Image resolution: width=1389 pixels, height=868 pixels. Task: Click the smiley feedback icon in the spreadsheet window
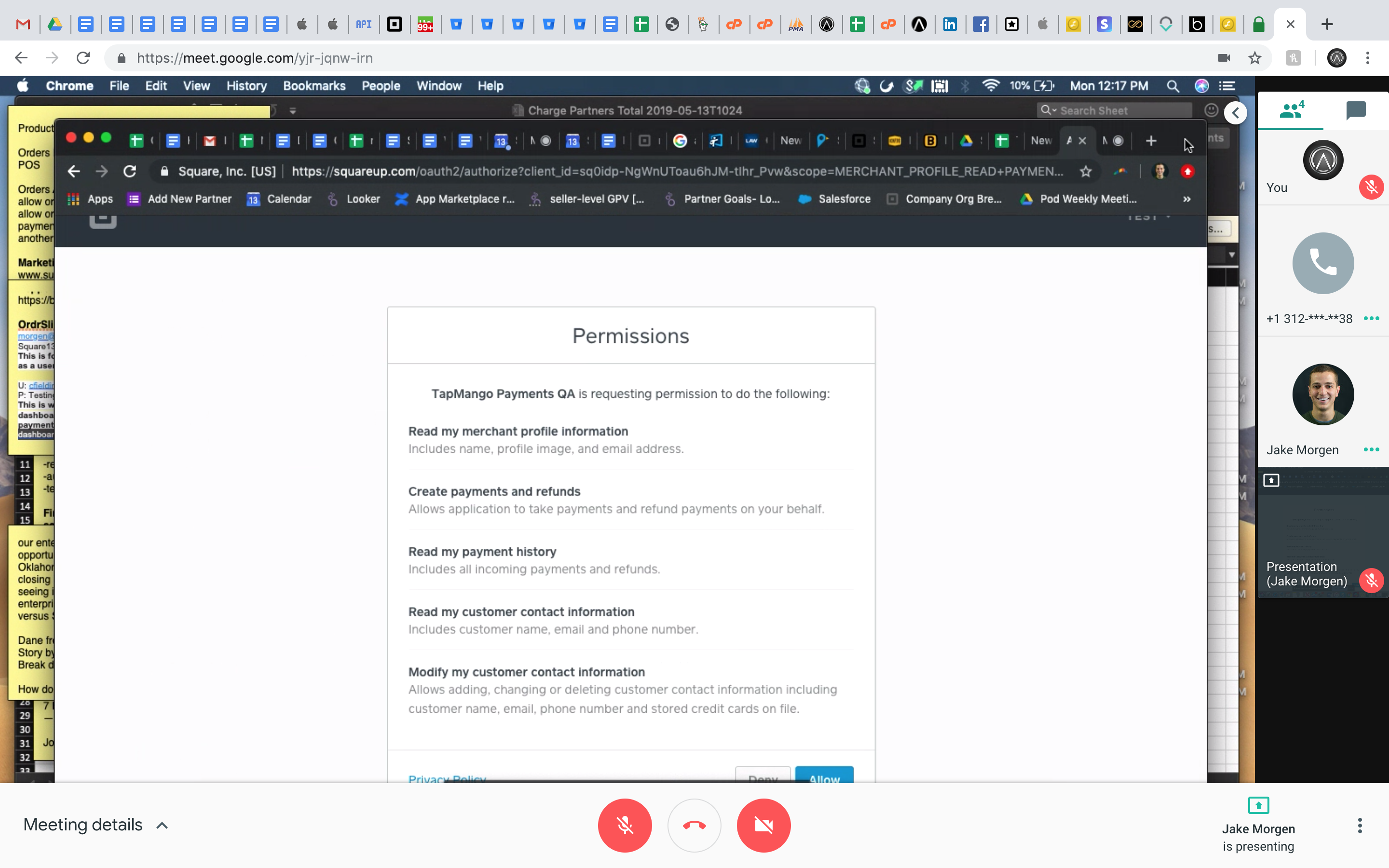pyautogui.click(x=1211, y=110)
